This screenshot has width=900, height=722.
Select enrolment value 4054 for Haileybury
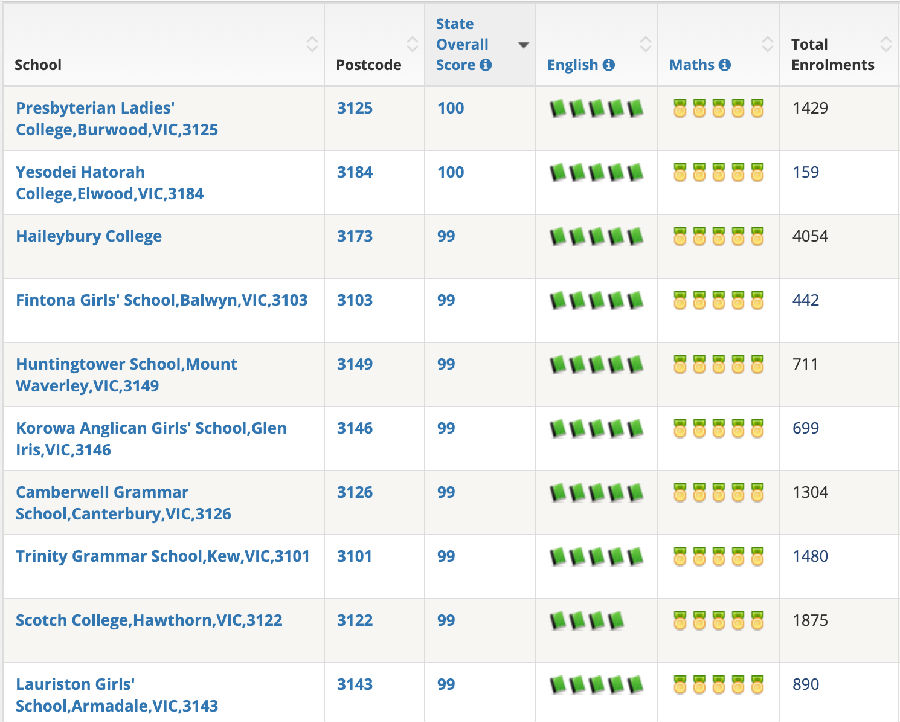[810, 236]
